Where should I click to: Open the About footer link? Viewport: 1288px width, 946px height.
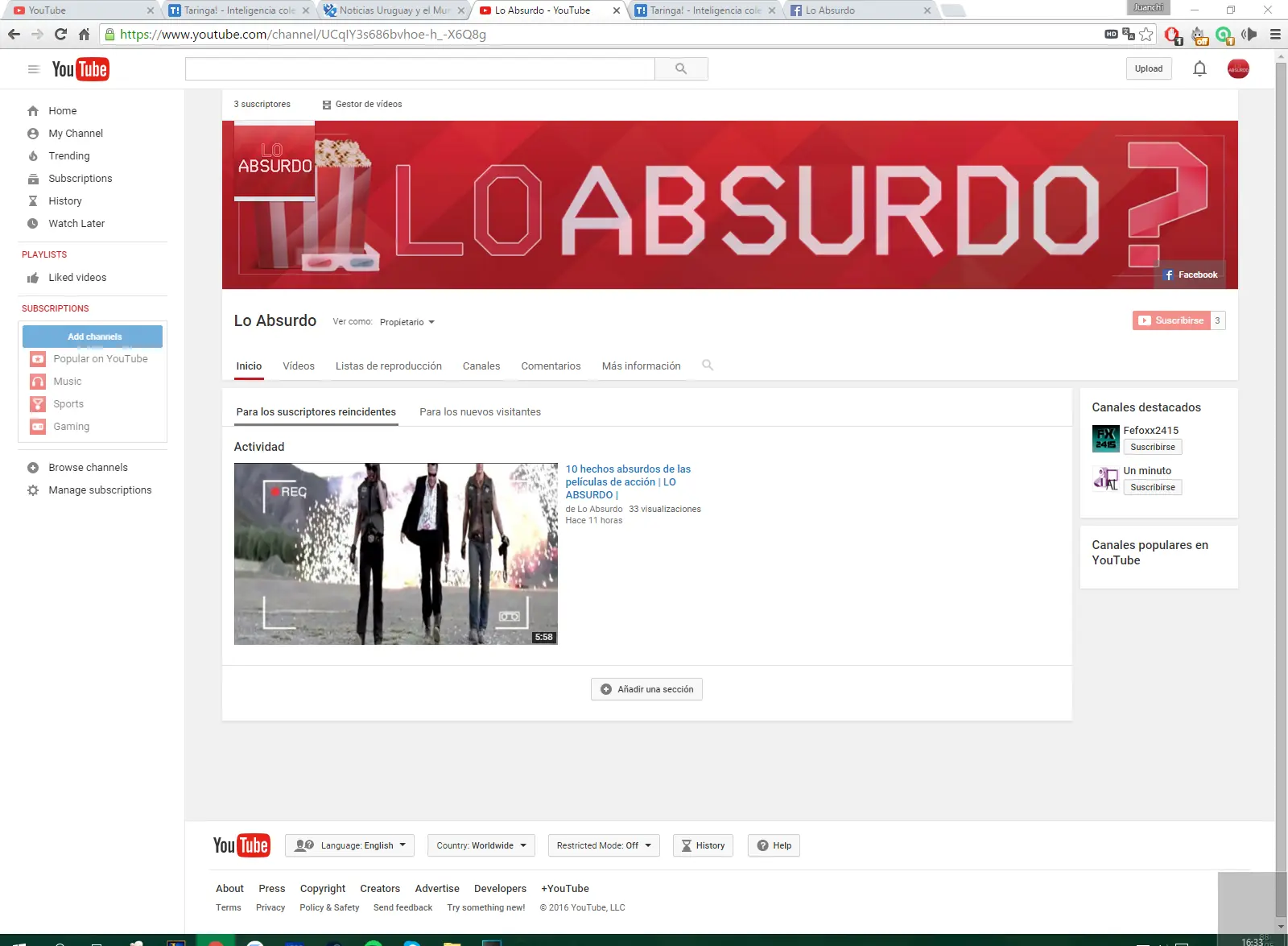(x=229, y=889)
